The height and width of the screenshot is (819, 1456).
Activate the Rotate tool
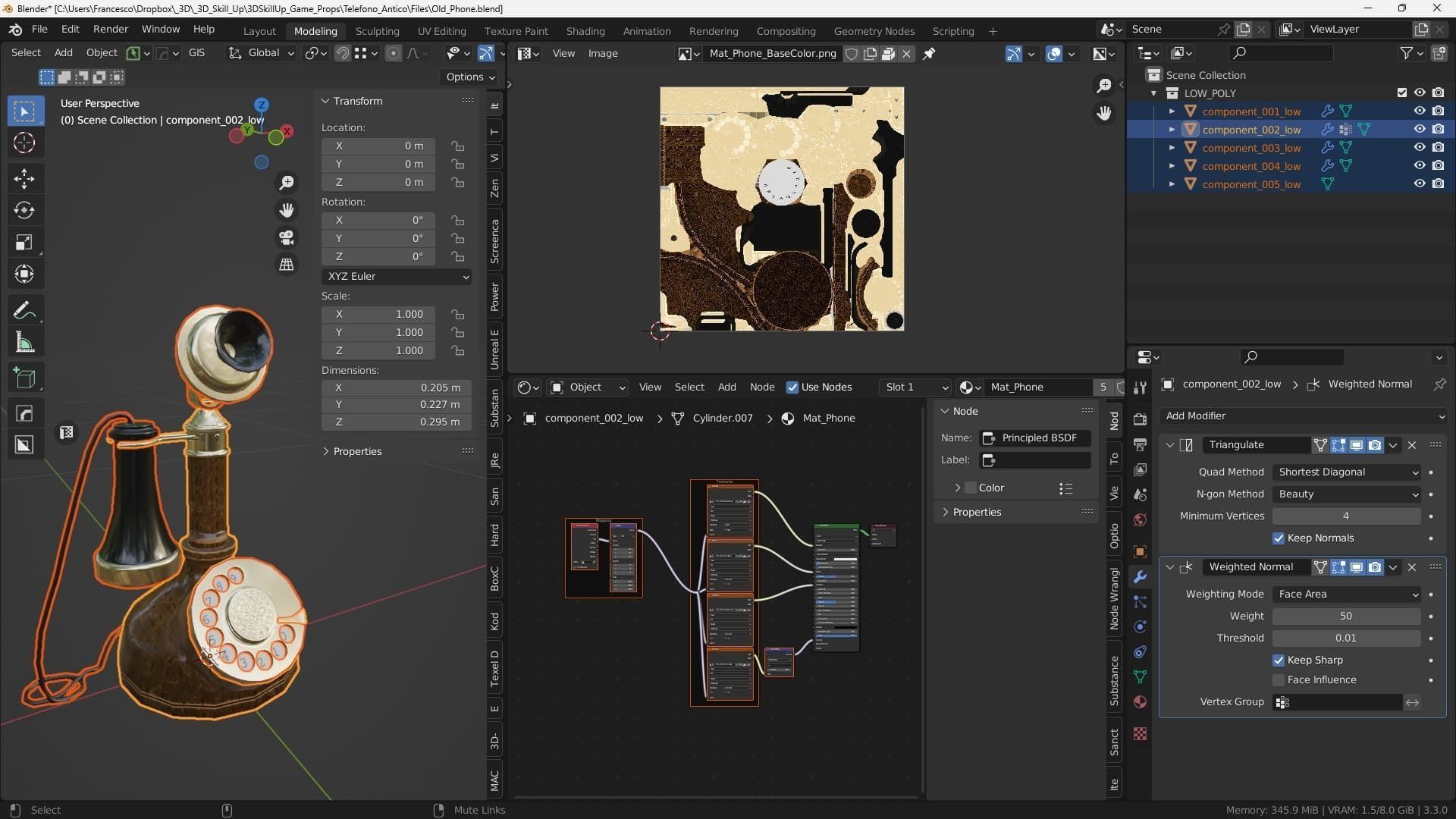click(x=24, y=210)
